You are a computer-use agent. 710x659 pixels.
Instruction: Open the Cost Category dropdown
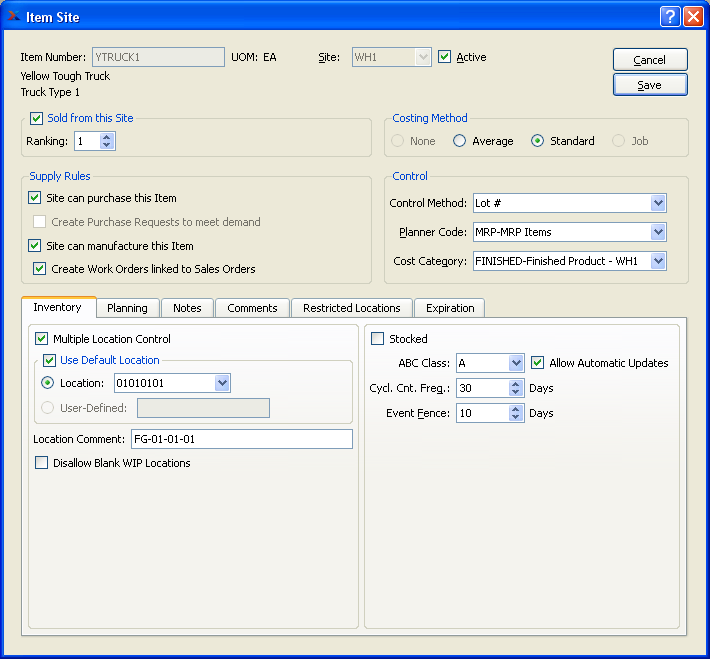657,261
